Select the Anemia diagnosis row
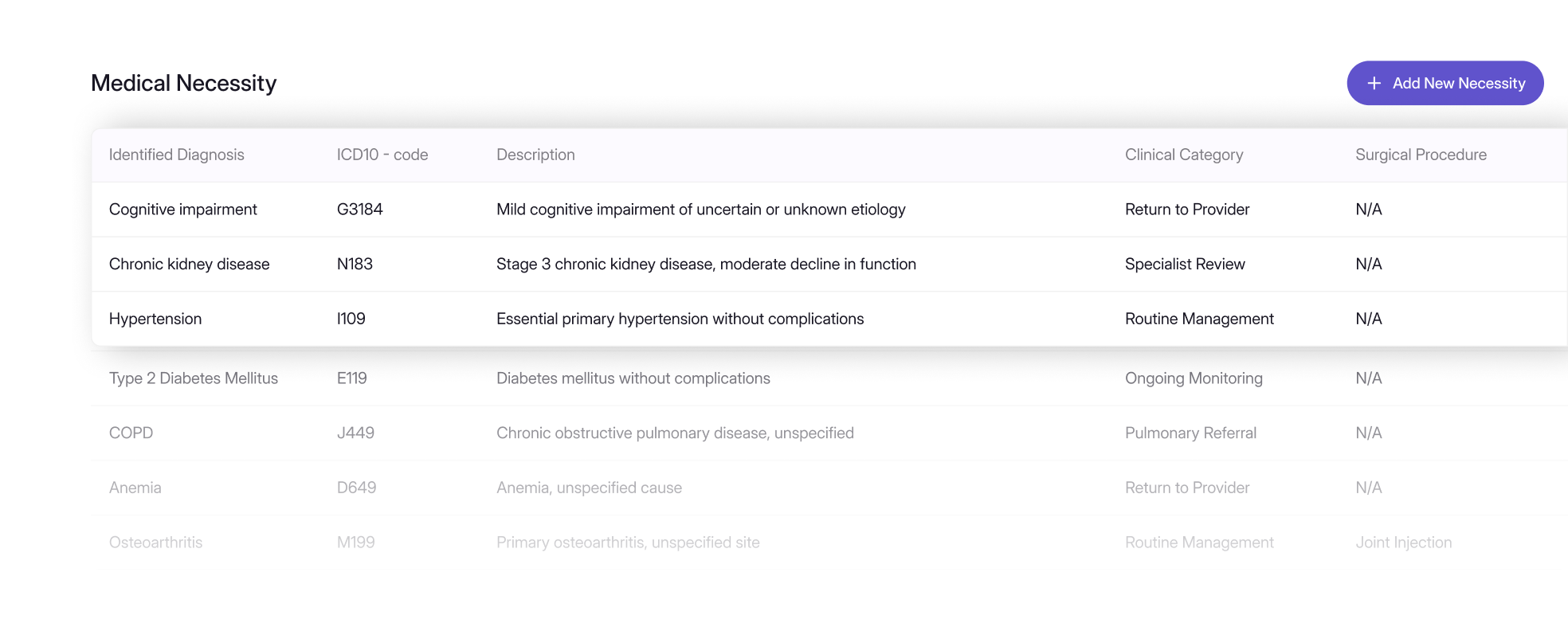The image size is (1568, 631). (x=829, y=488)
